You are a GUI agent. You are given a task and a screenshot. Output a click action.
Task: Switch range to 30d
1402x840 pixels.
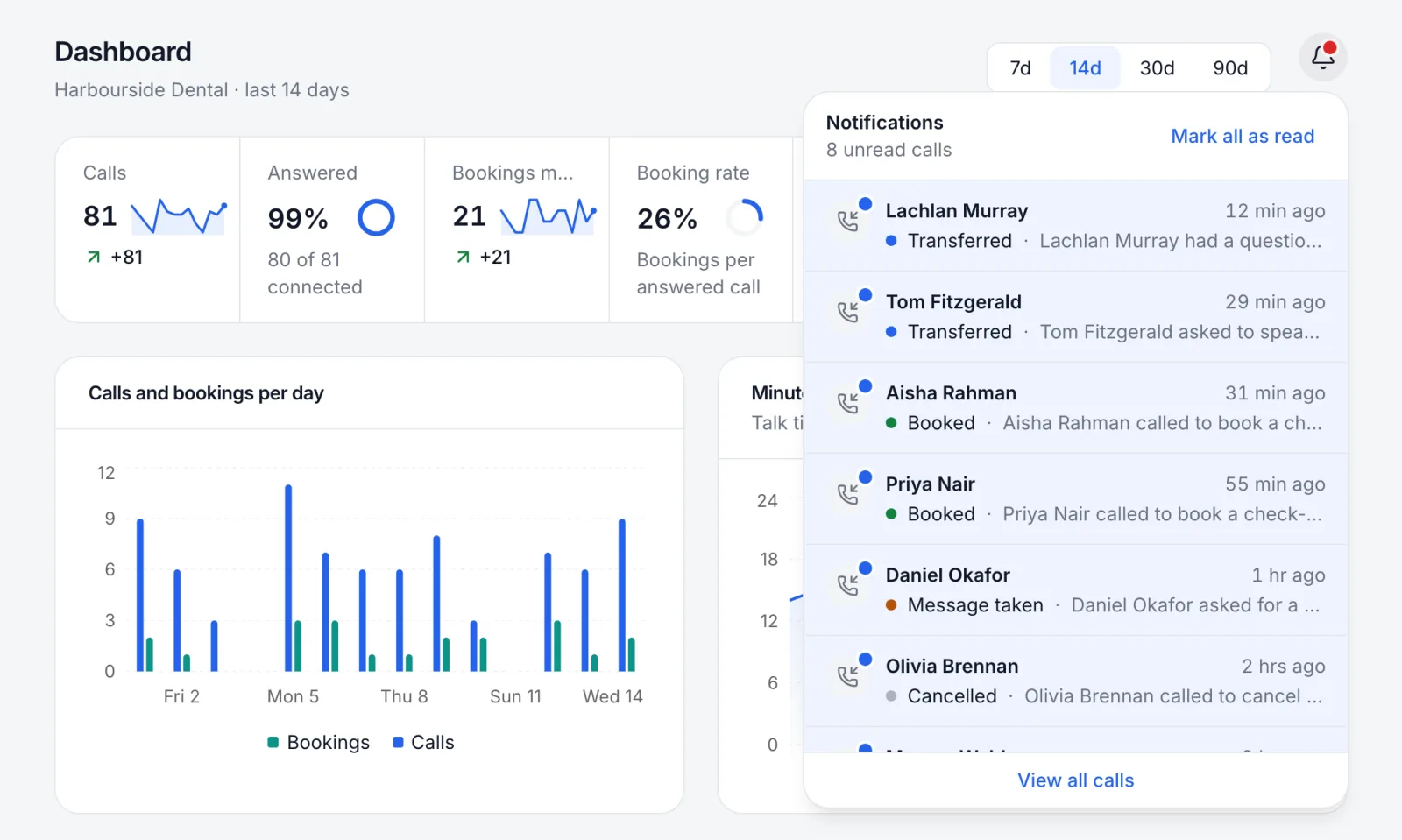1157,68
